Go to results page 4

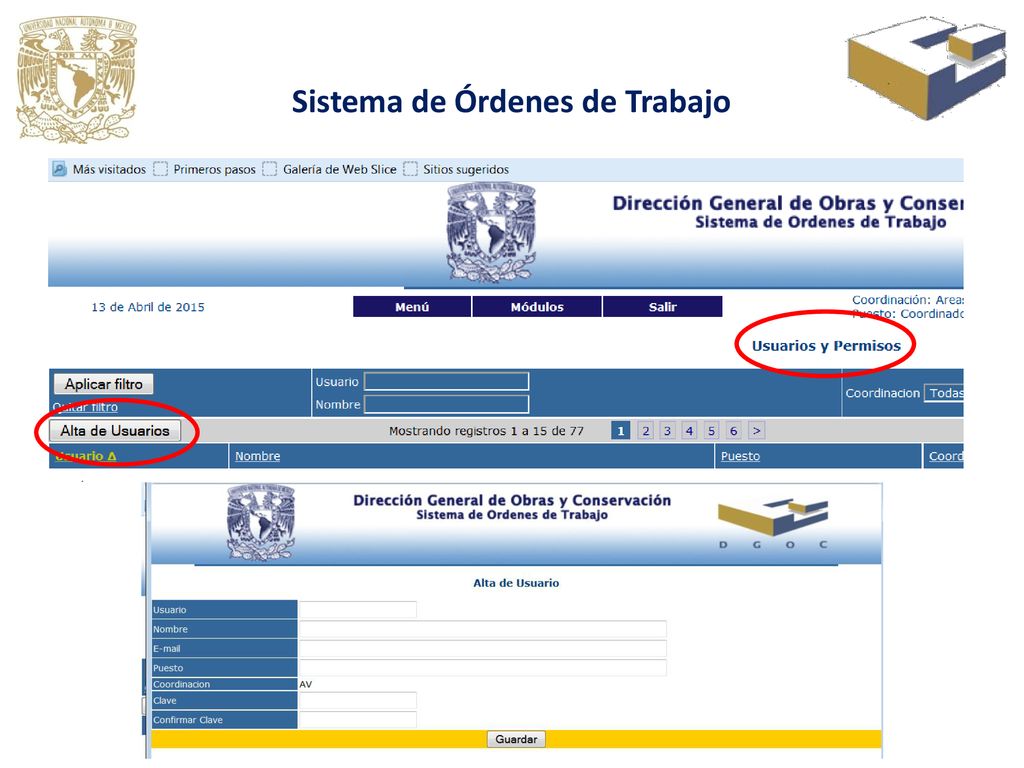click(x=689, y=431)
